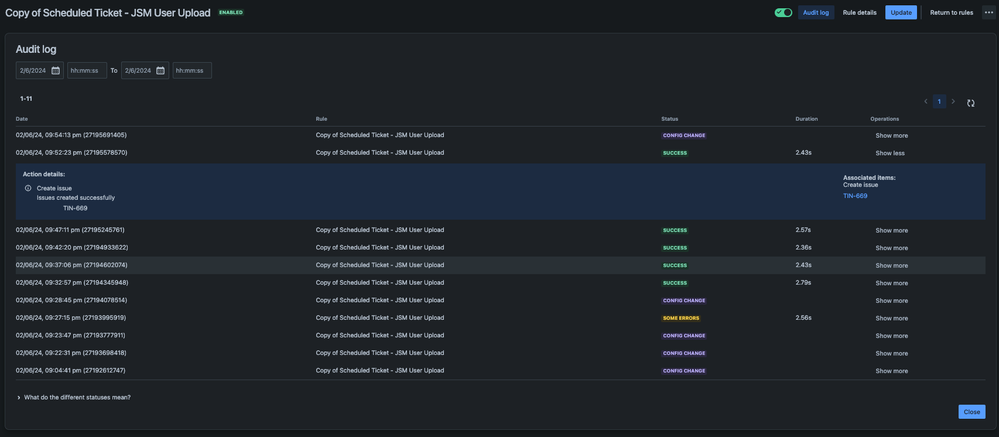Click the 2.36s duration value
This screenshot has width=999, height=437.
click(x=803, y=247)
